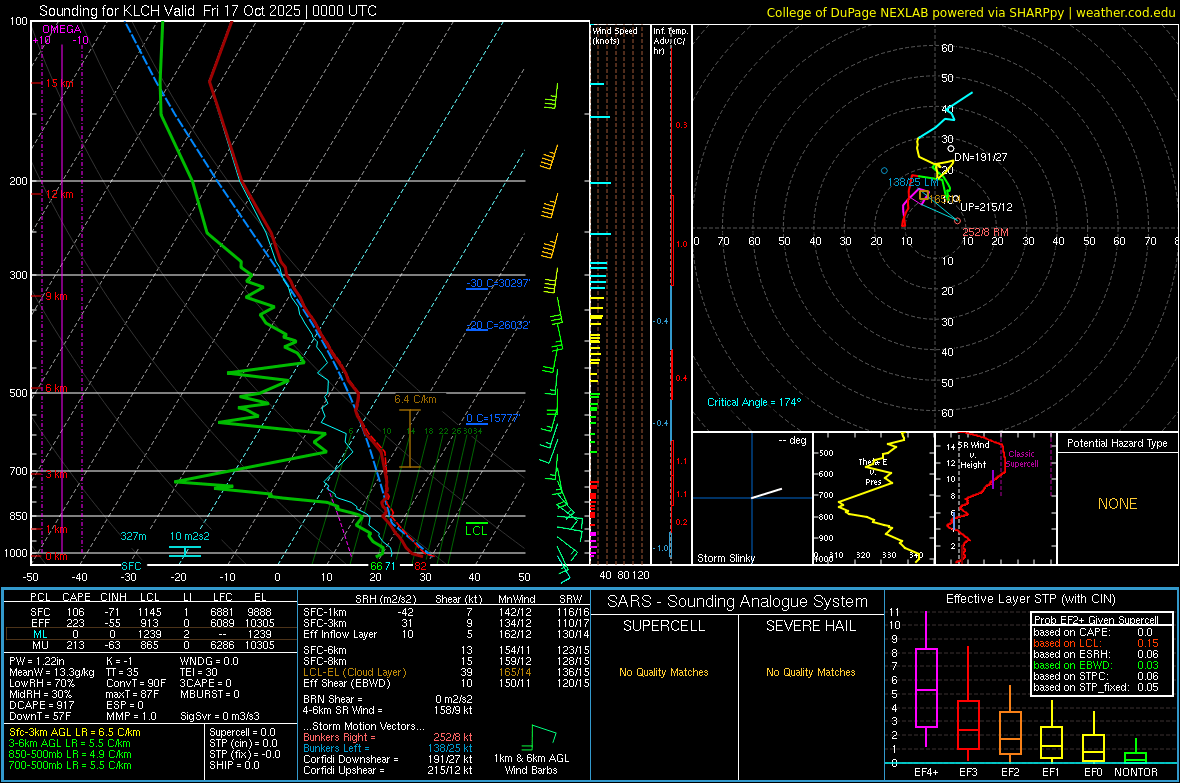Click the 'based on LCL: 0.15' entry

(1096, 643)
